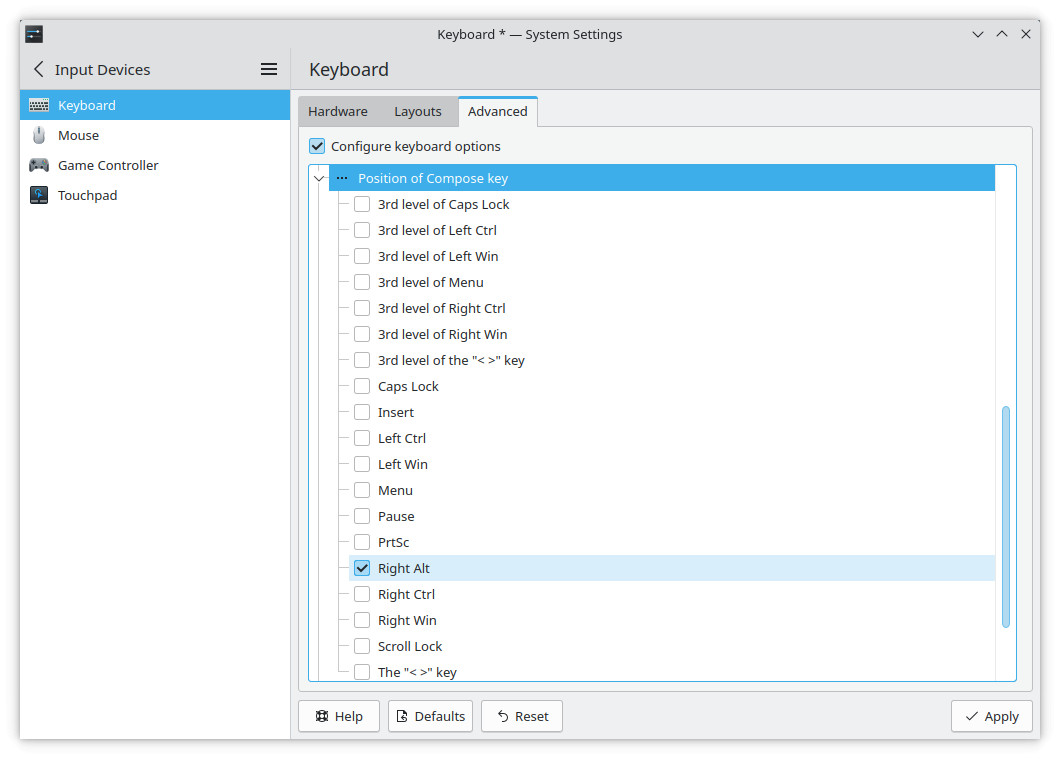Screen dimensions: 1060x759
Task: Open the Mouse settings page
Action: pos(155,135)
